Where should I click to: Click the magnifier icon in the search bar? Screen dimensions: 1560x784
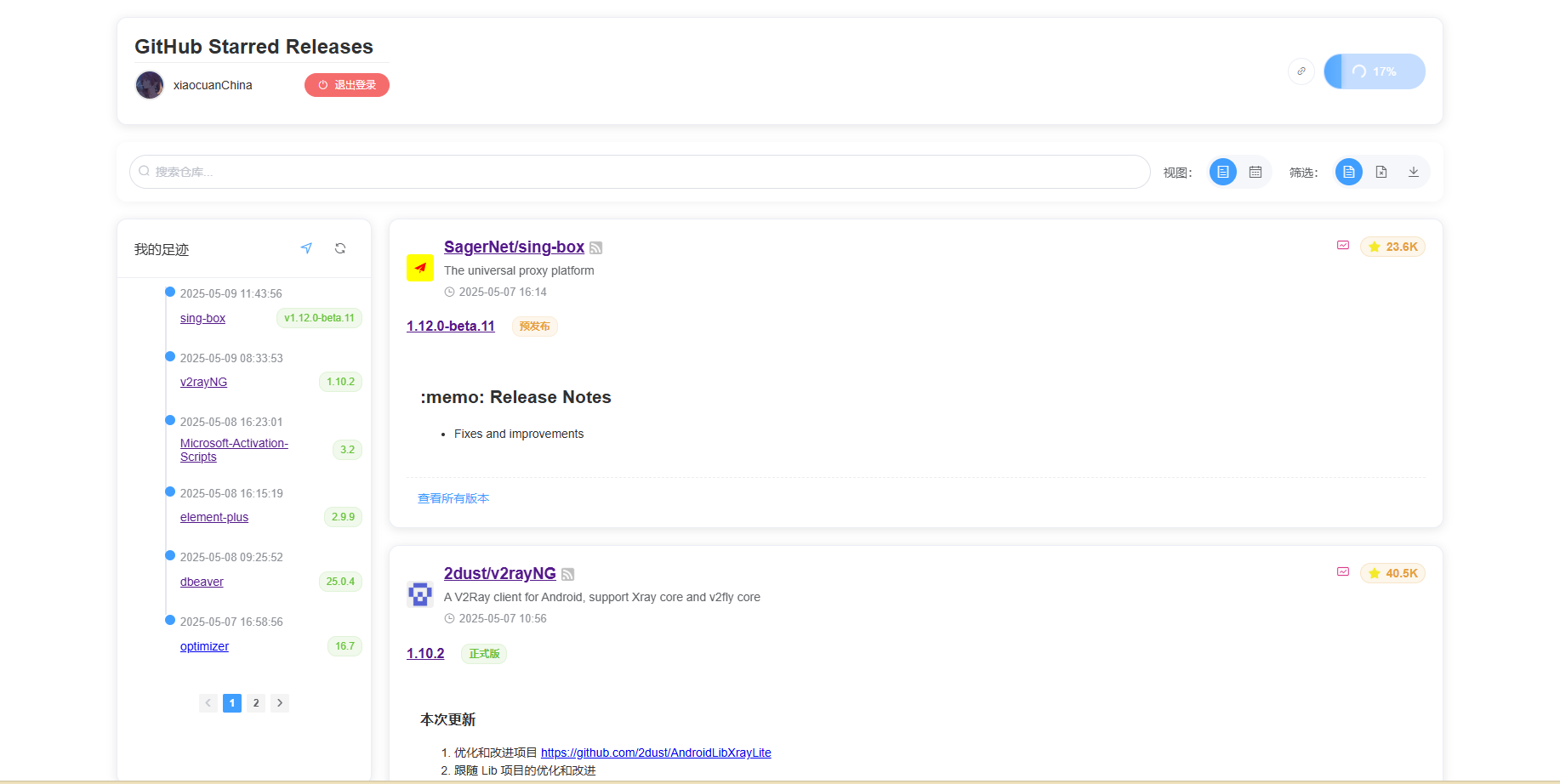tap(145, 171)
